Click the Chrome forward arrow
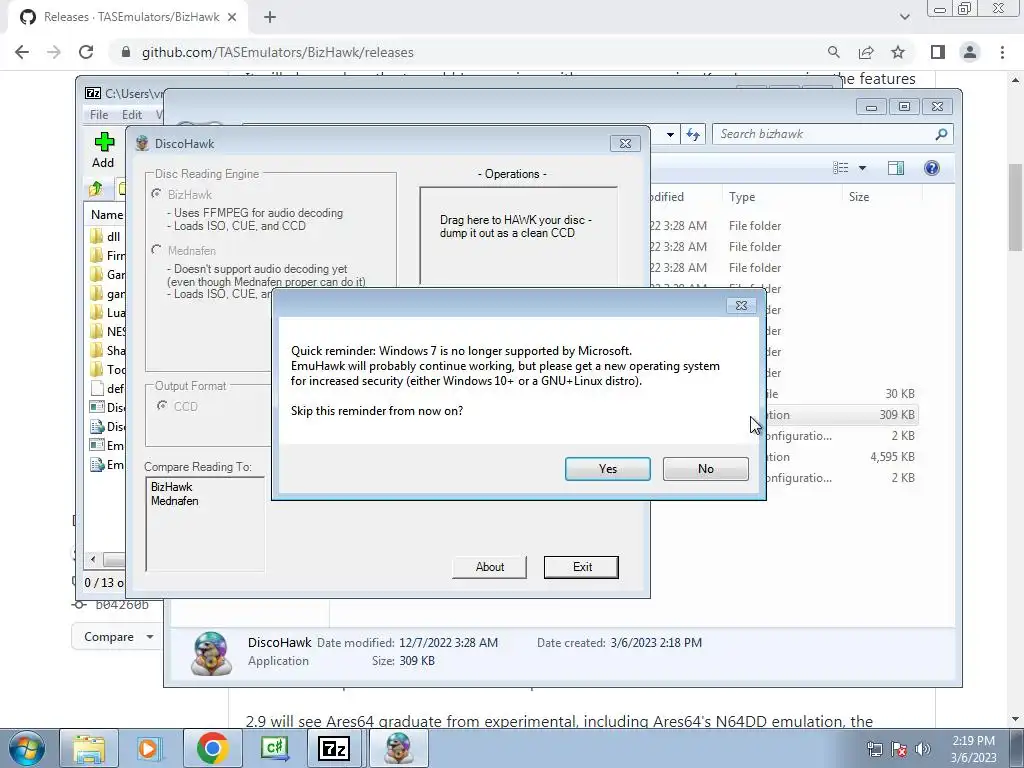1024x768 pixels. 54,52
